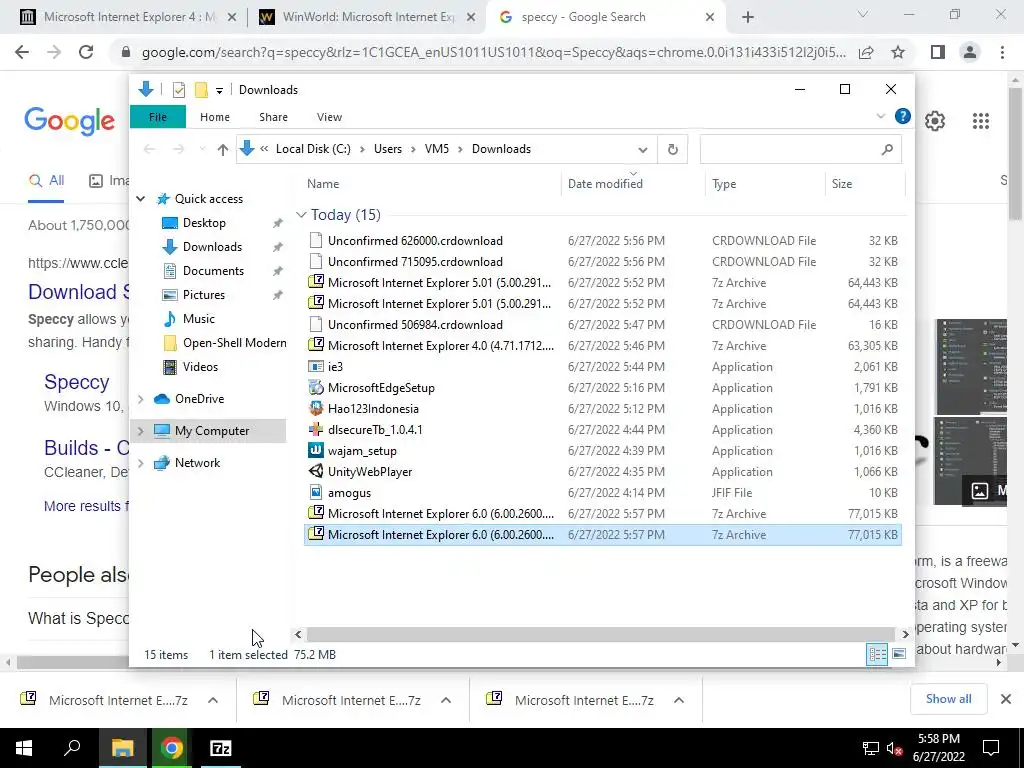Open the File ribbon tab in Explorer
This screenshot has height=768, width=1024.
pyautogui.click(x=157, y=117)
